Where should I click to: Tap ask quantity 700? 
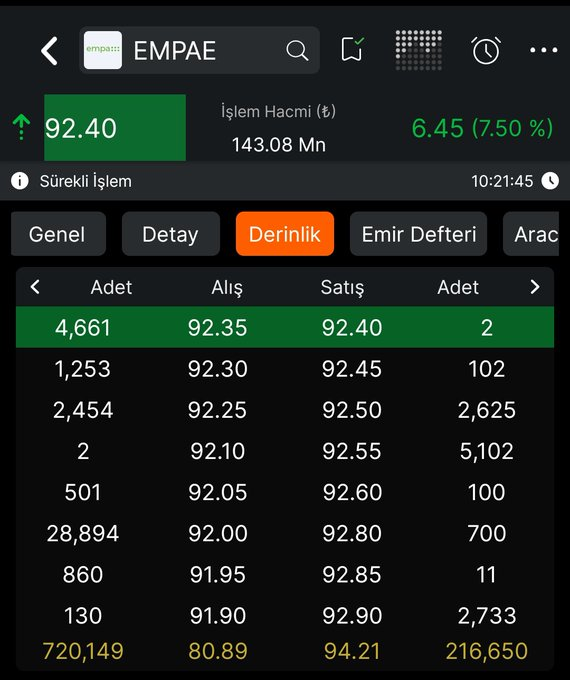pos(487,533)
